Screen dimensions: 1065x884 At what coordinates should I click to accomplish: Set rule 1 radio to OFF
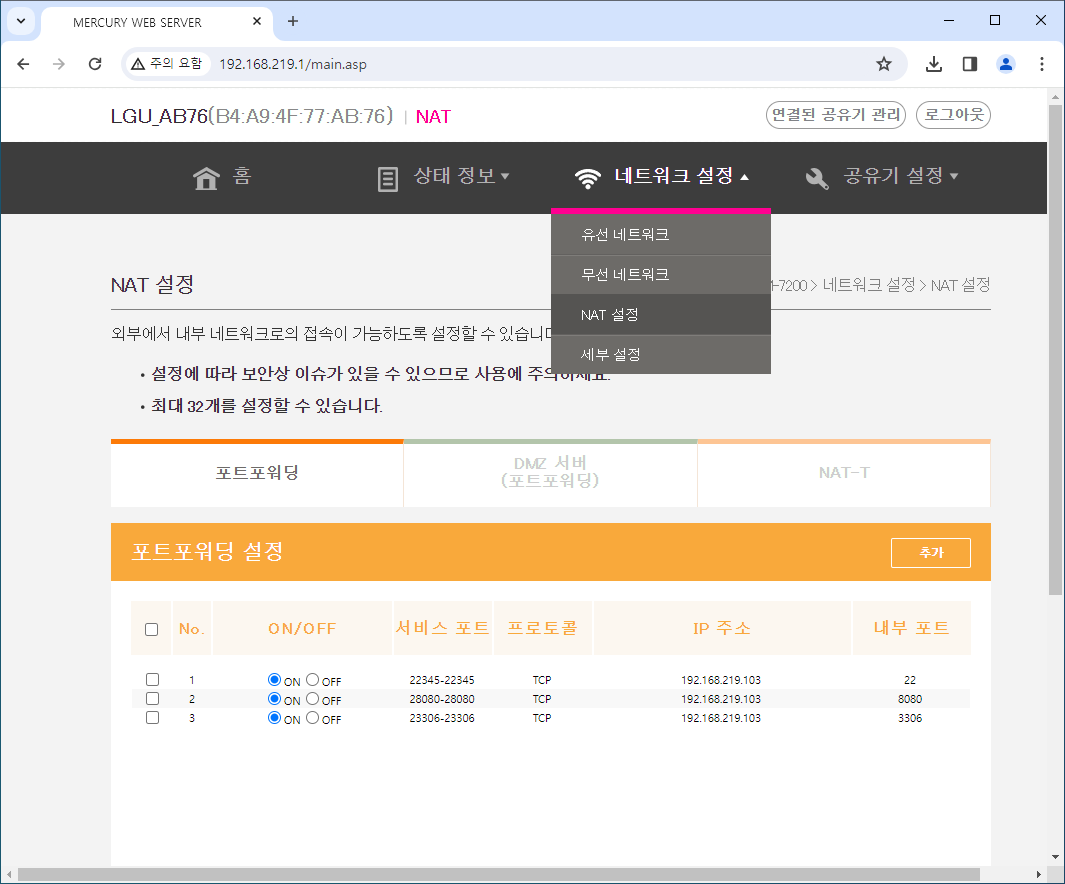(312, 680)
